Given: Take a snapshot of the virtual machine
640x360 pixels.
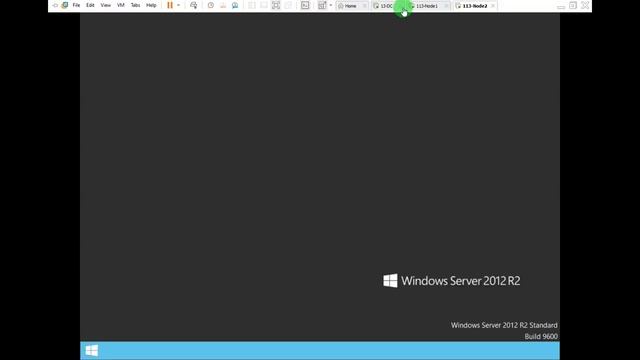Looking at the screenshot, I should point(211,5).
